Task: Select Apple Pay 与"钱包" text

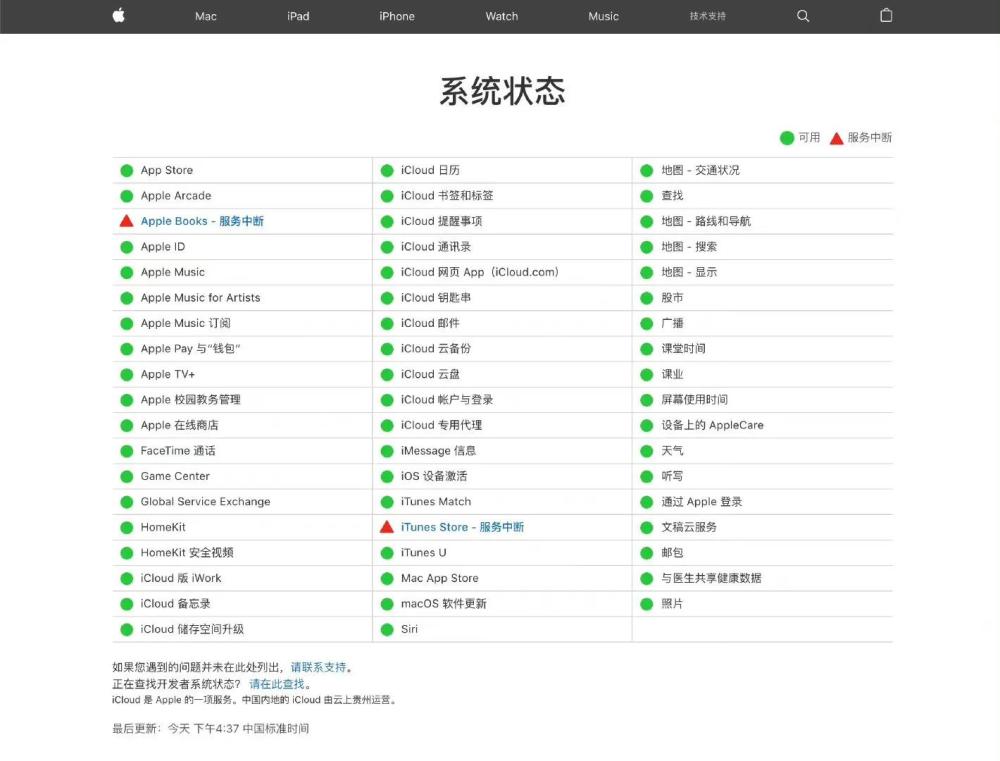Action: pos(191,349)
